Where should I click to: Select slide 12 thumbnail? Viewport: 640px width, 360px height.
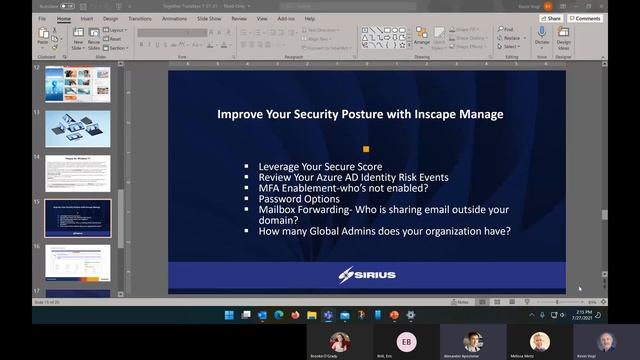coord(78,84)
